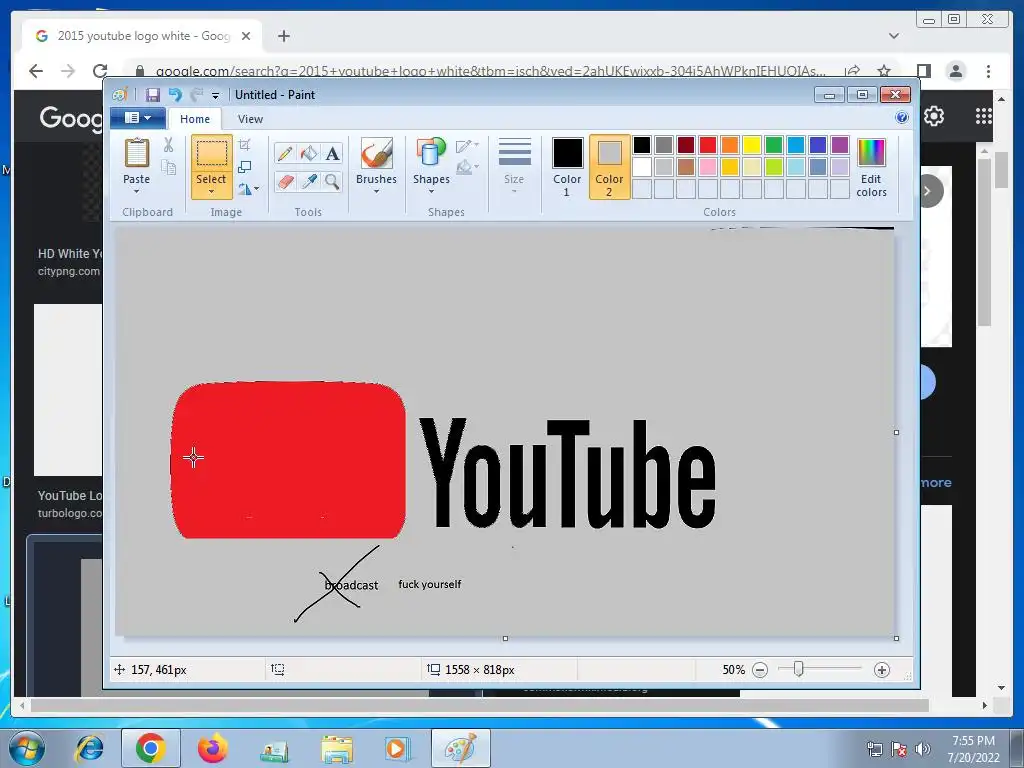Screen dimensions: 1024x768
Task: Click the zoom in plus button
Action: coord(882,670)
